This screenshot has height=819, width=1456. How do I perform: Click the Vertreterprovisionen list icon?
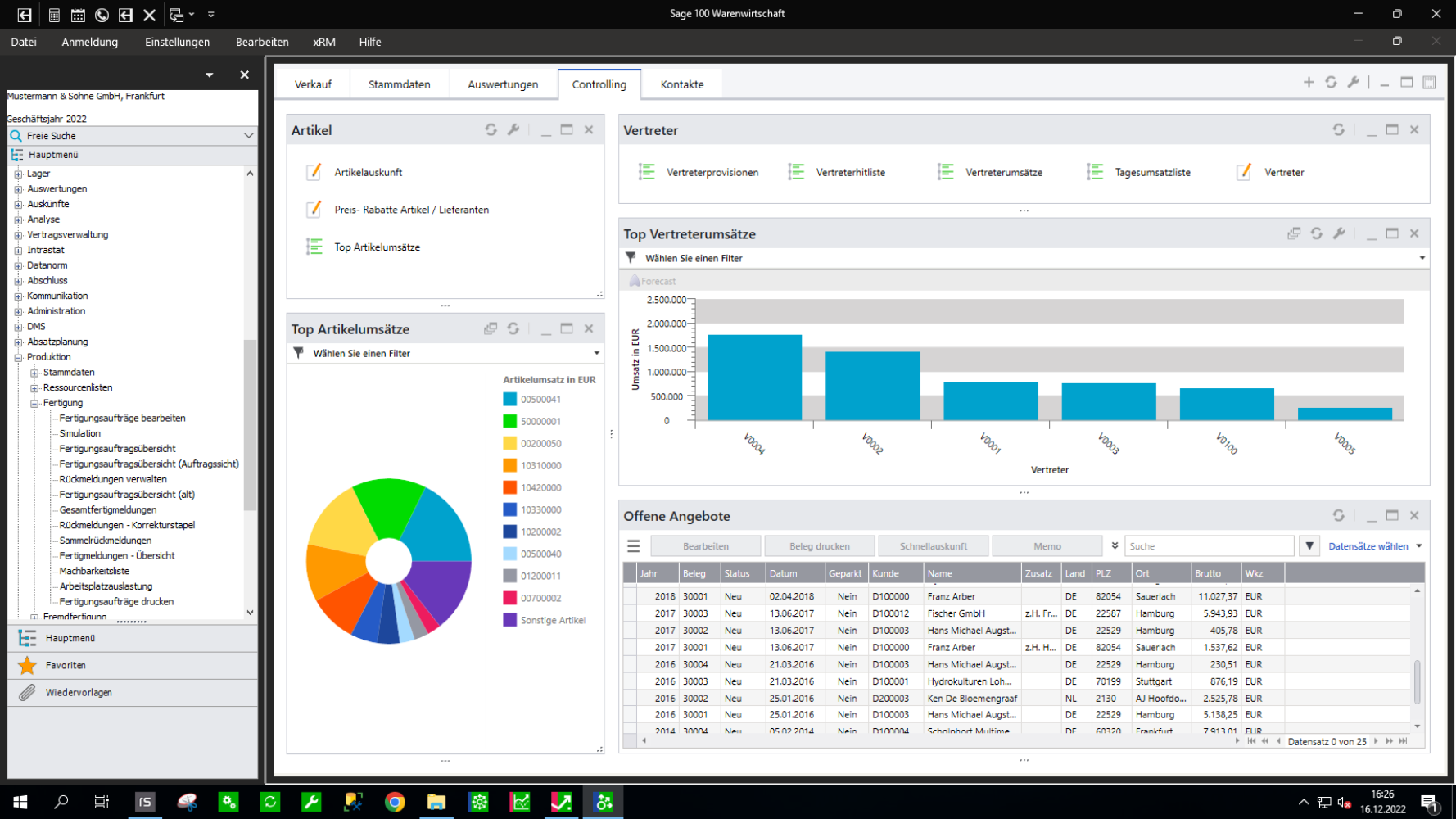pyautogui.click(x=647, y=172)
